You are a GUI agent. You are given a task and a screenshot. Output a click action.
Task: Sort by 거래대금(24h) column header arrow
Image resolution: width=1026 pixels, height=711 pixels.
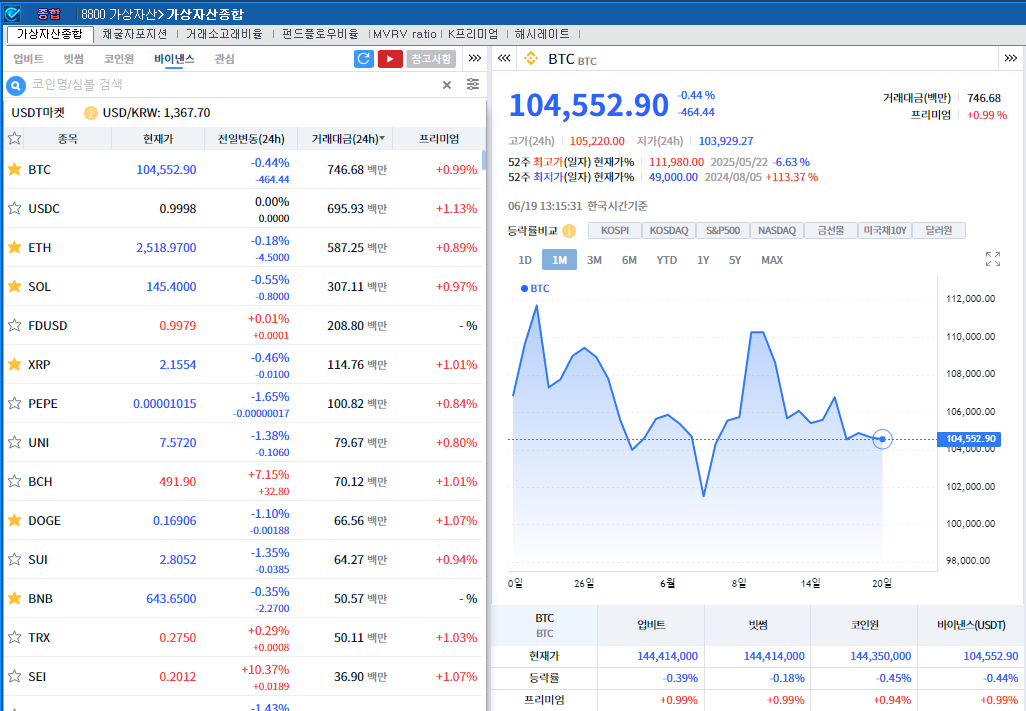[x=382, y=139]
